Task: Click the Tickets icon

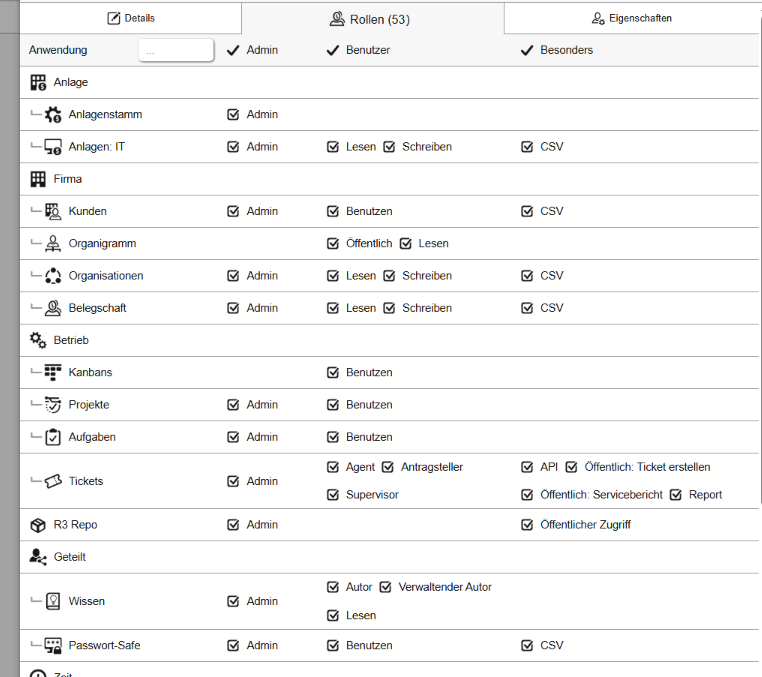Action: point(54,482)
